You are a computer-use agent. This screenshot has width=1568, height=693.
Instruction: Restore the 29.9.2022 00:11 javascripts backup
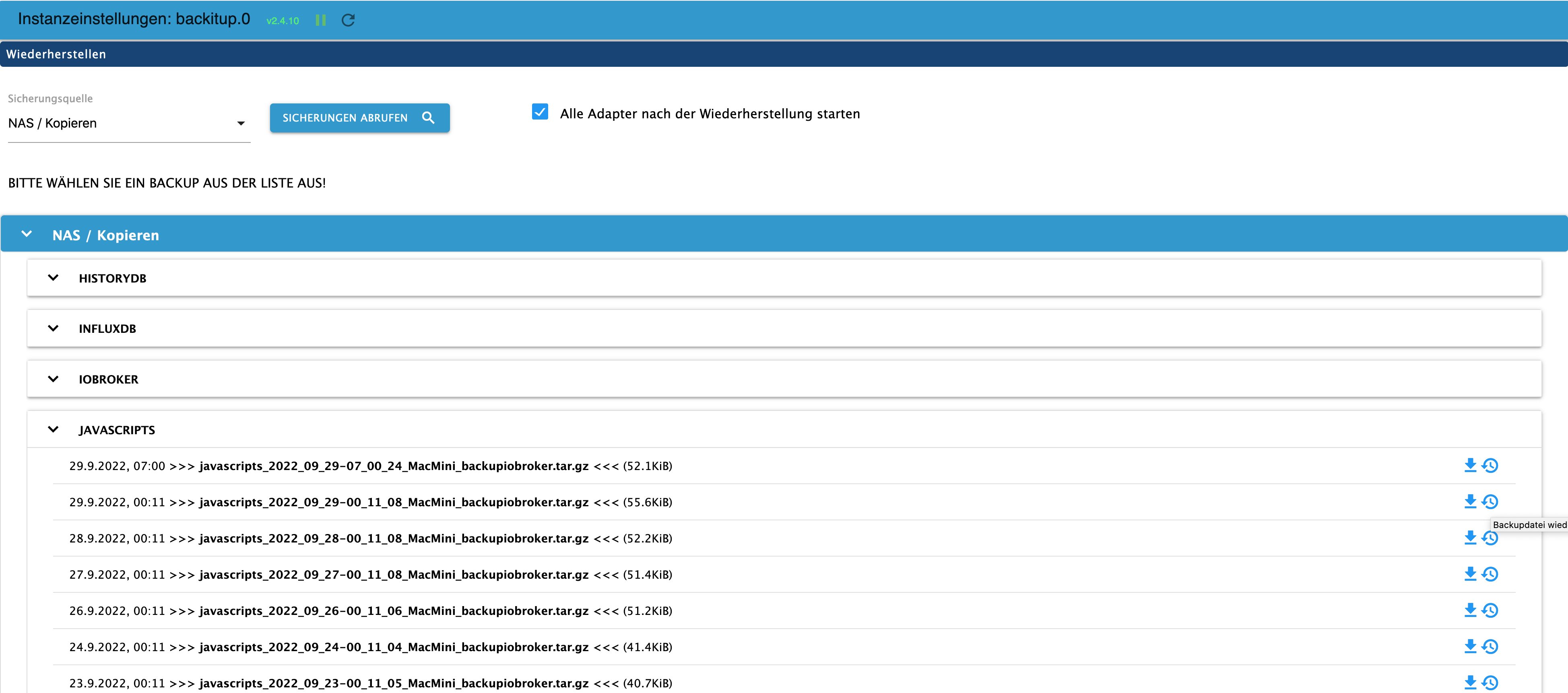tap(1490, 502)
